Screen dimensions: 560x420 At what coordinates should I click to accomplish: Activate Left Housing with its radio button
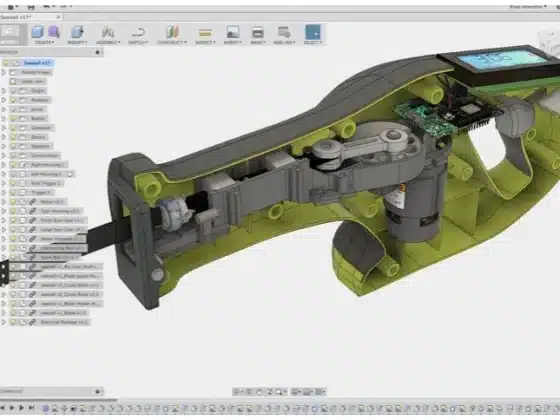point(70,174)
